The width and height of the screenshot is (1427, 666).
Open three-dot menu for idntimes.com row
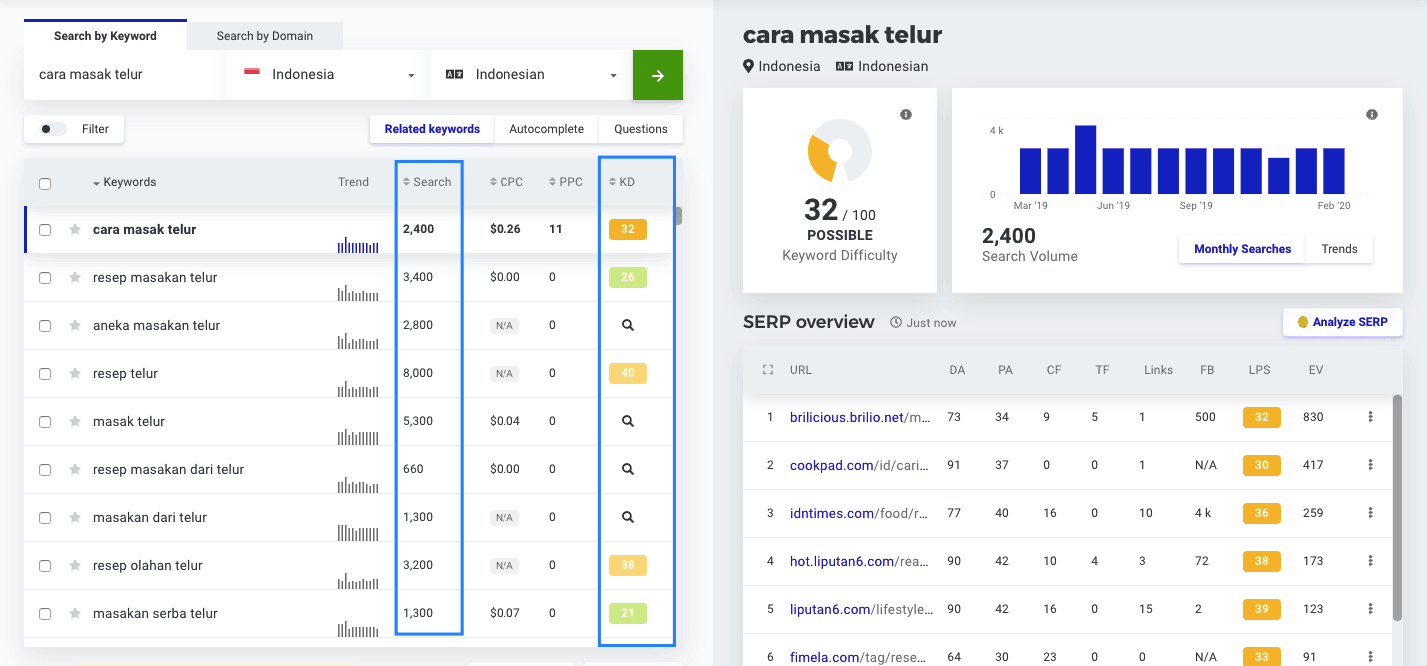1370,513
